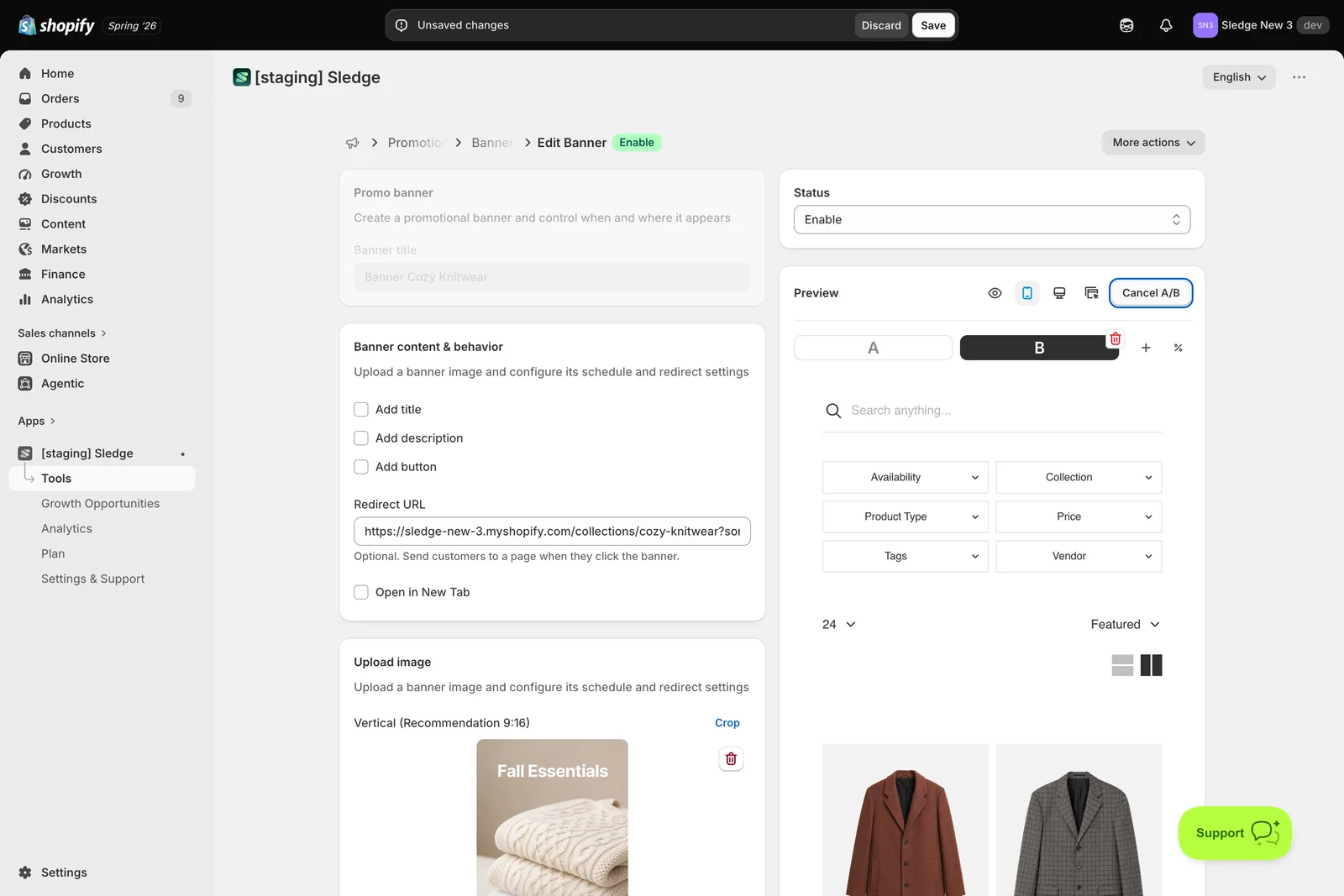Screen dimensions: 1344x896
Task: Delete the uploaded vertical image
Action: tap(731, 759)
